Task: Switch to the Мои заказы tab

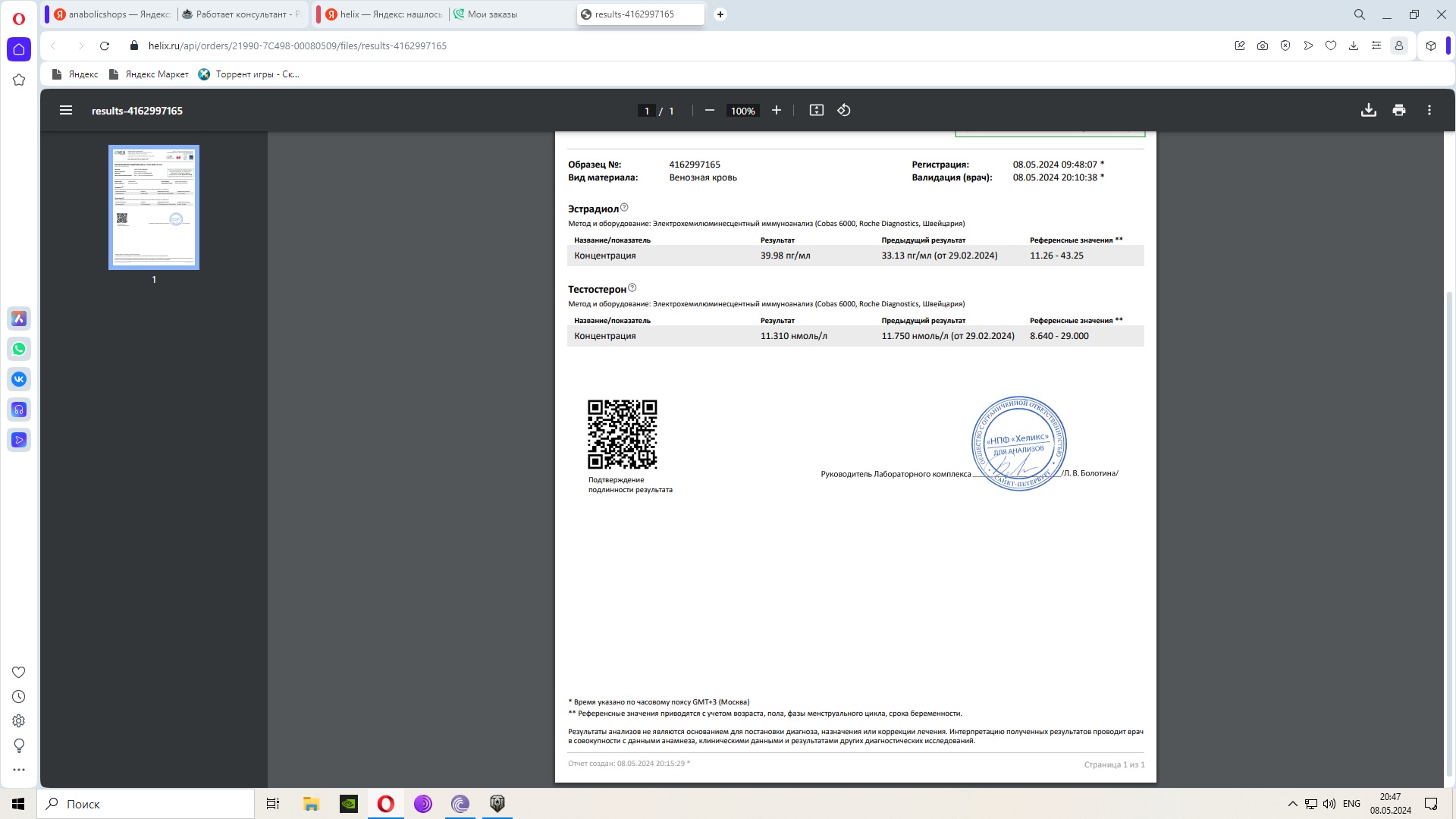Action: (493, 14)
